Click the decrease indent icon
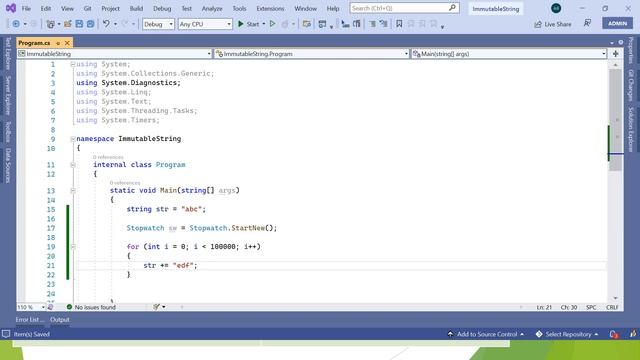 (372, 24)
